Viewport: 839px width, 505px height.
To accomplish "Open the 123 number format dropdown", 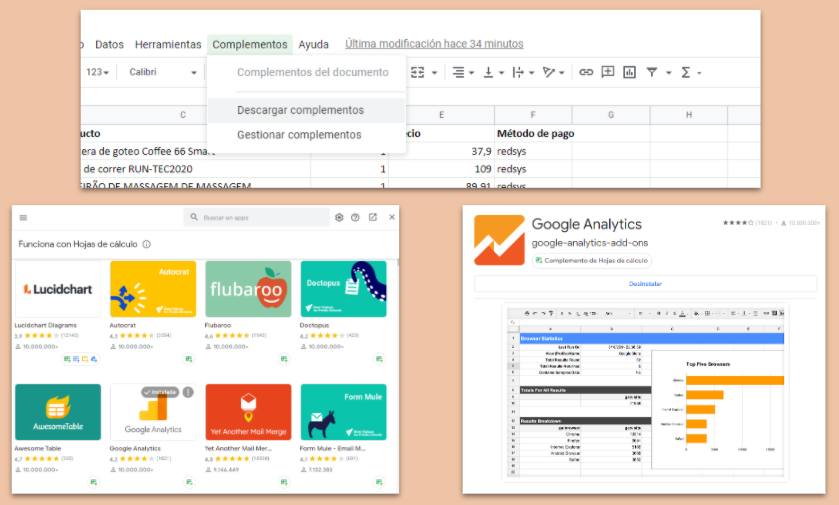I will pos(97,72).
